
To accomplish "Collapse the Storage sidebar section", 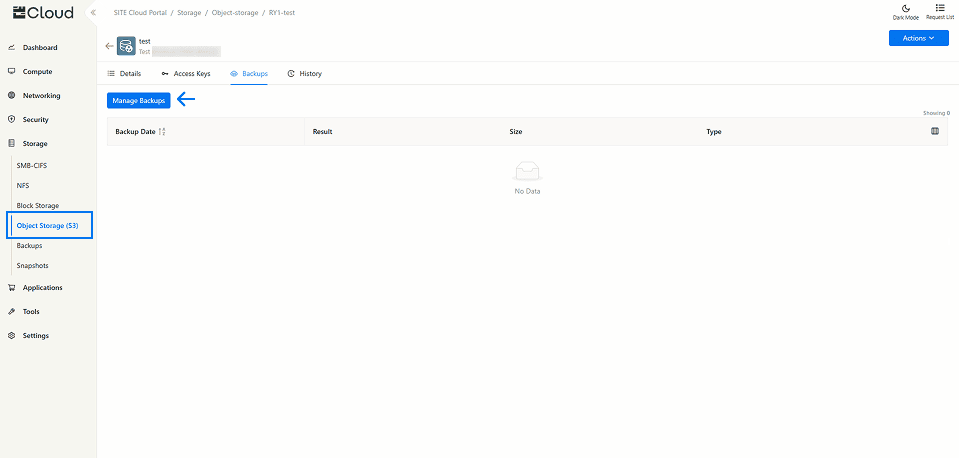I will tap(35, 144).
